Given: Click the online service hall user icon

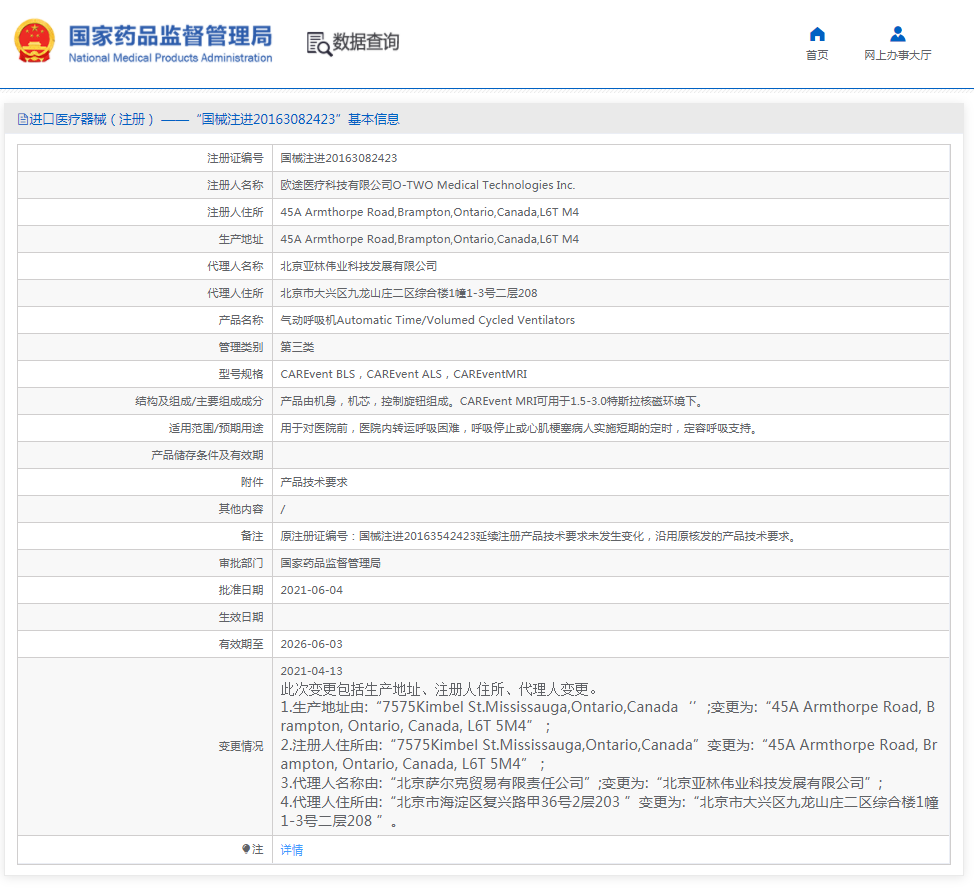Looking at the screenshot, I should [897, 35].
